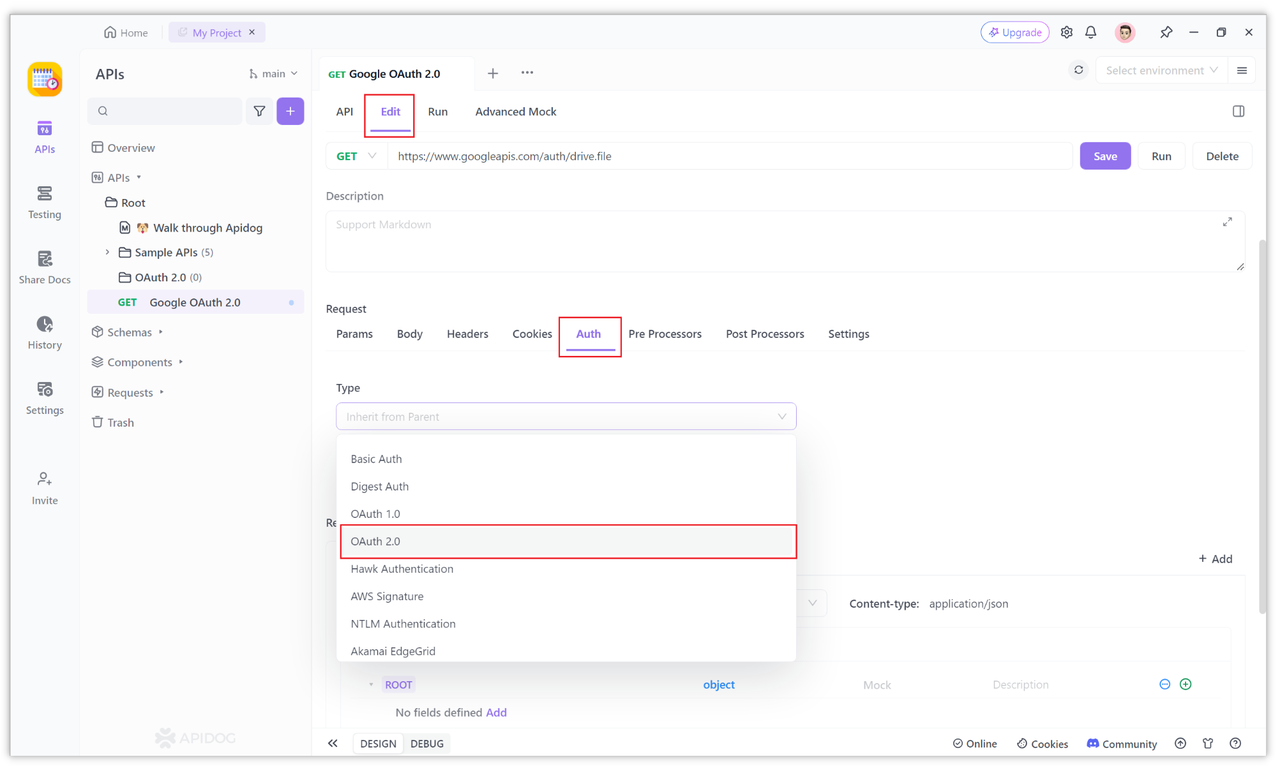Select NTLM Authentication option
Image resolution: width=1280 pixels, height=766 pixels.
coord(566,623)
